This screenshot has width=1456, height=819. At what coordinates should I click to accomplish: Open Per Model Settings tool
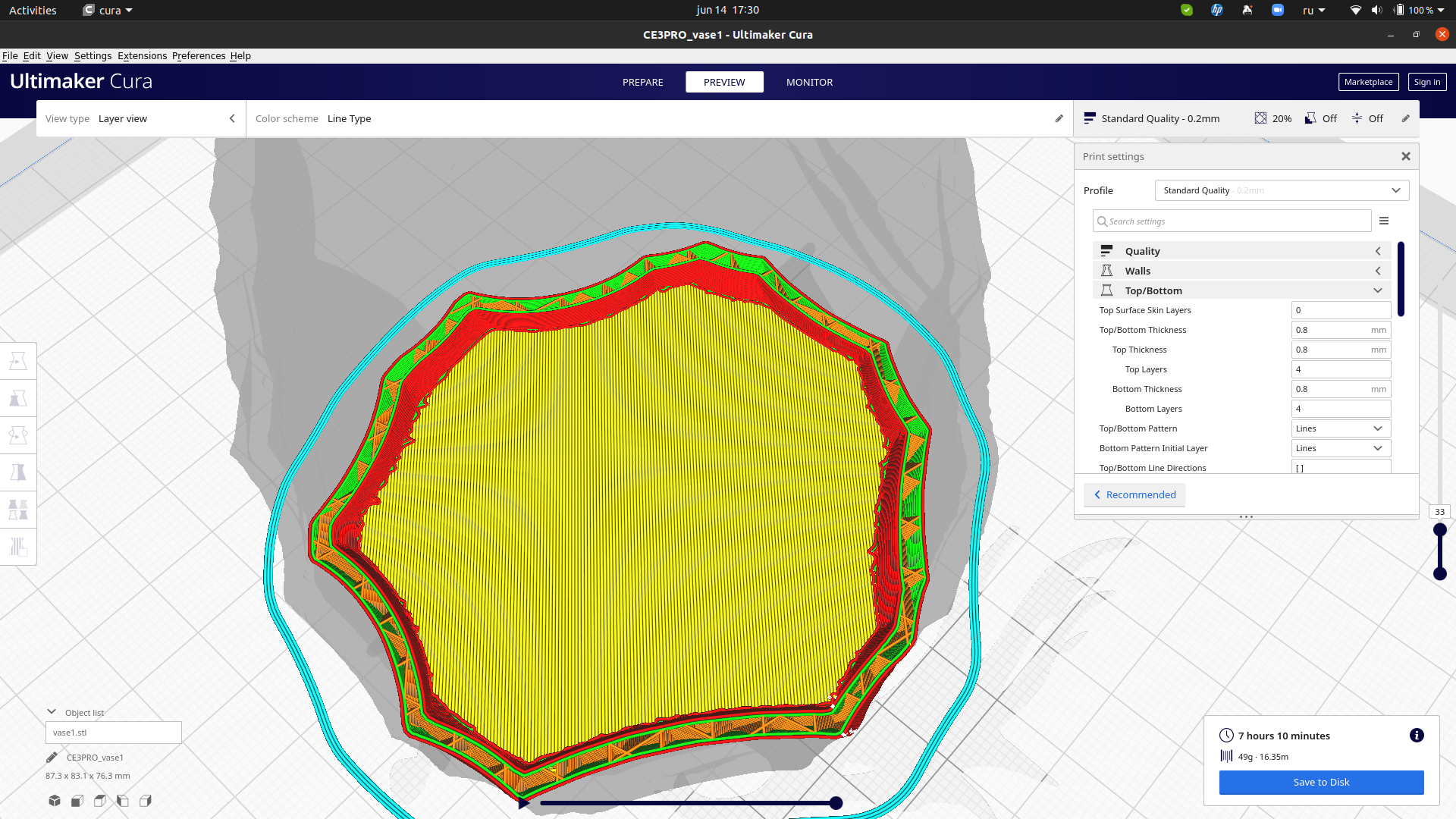coord(18,510)
